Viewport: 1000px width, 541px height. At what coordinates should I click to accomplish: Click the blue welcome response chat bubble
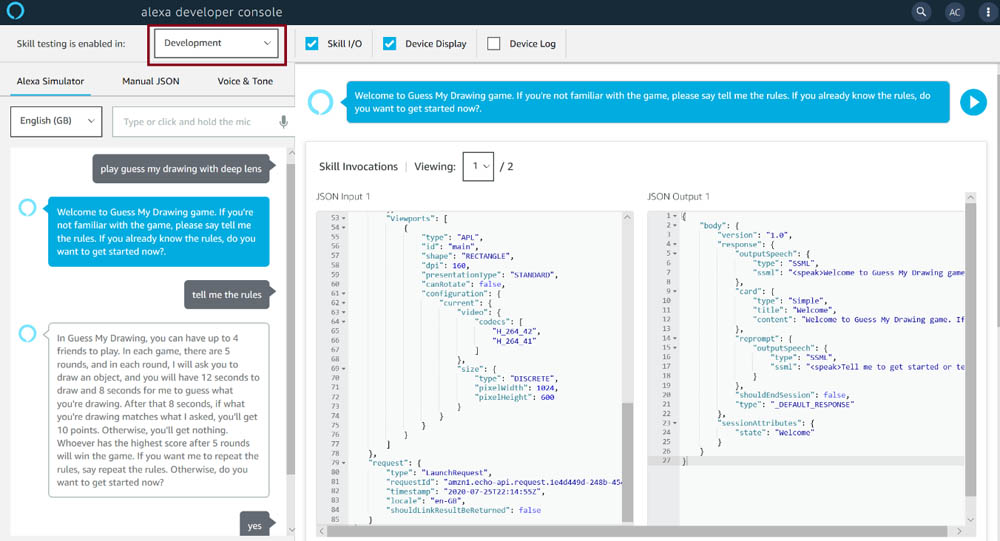point(159,232)
